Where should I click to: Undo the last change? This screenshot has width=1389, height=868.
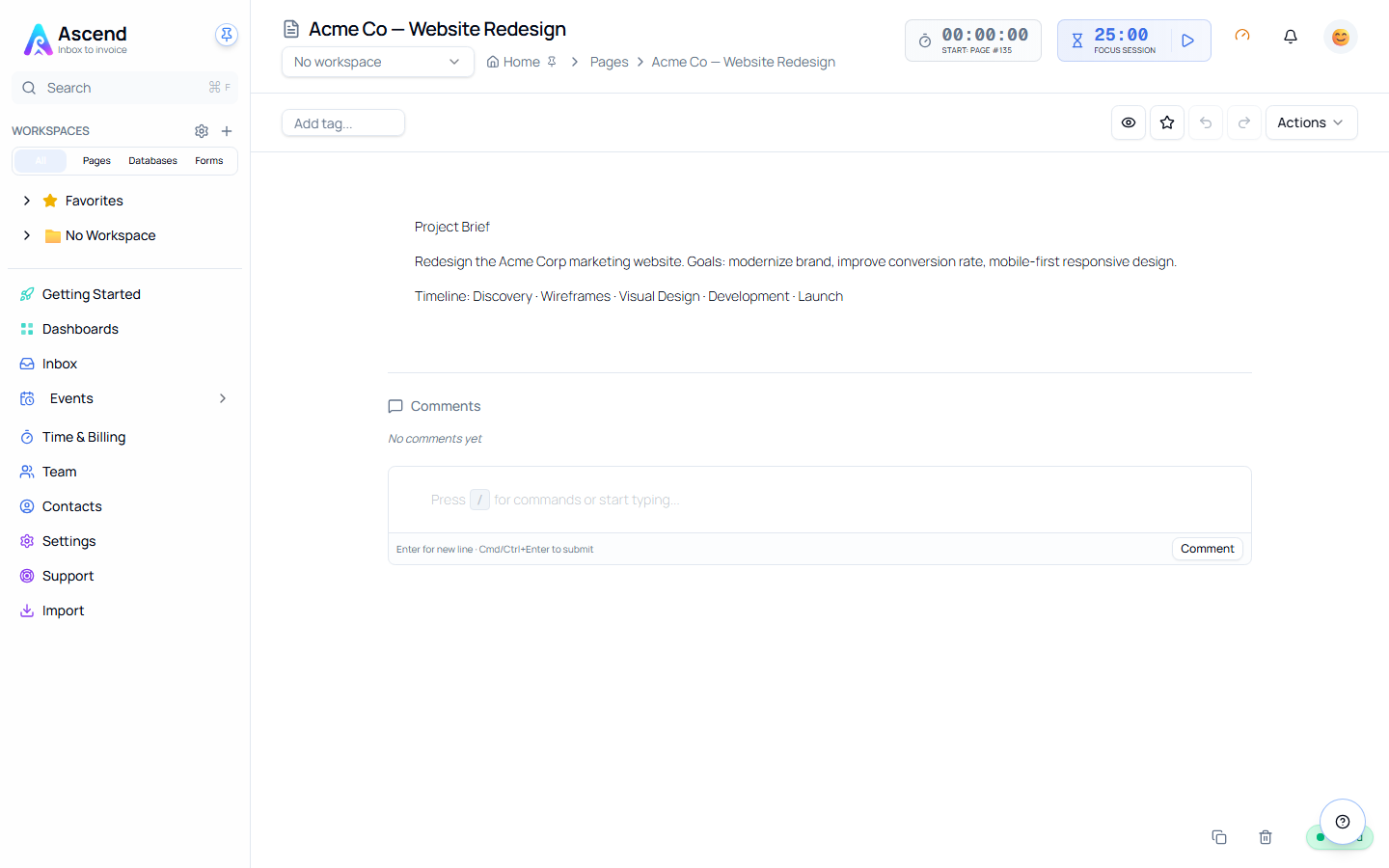1206,122
